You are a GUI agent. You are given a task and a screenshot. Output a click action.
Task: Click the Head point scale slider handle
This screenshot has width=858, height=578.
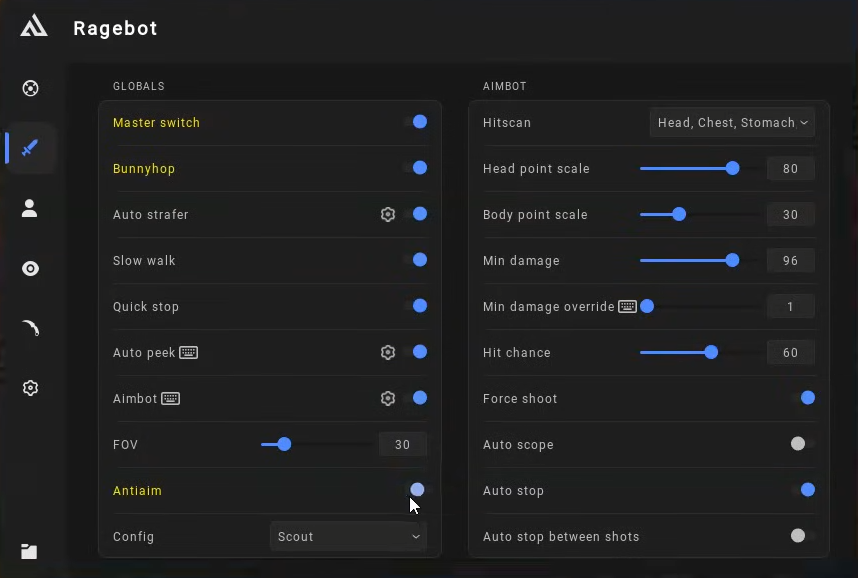(x=733, y=168)
